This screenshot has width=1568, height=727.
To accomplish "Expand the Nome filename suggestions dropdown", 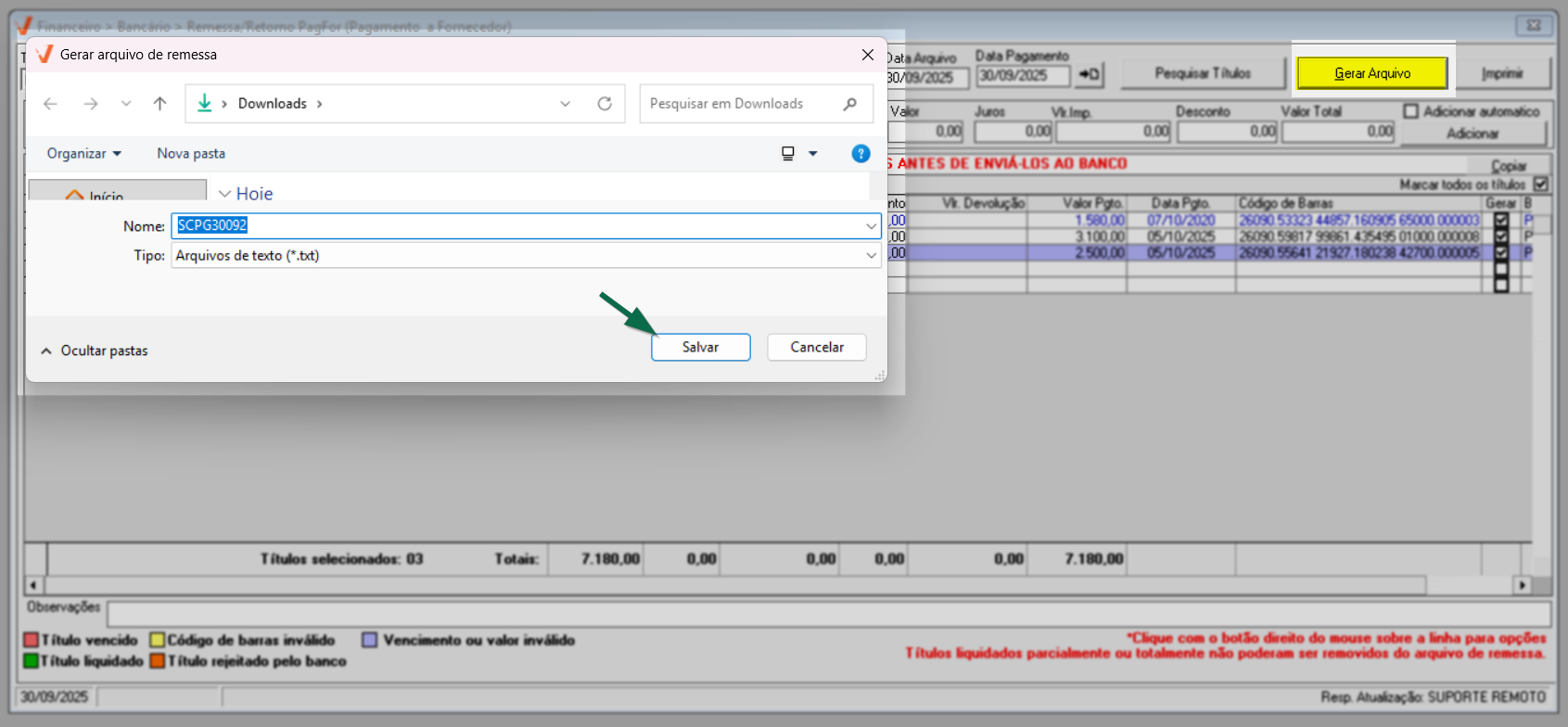I will [x=872, y=225].
